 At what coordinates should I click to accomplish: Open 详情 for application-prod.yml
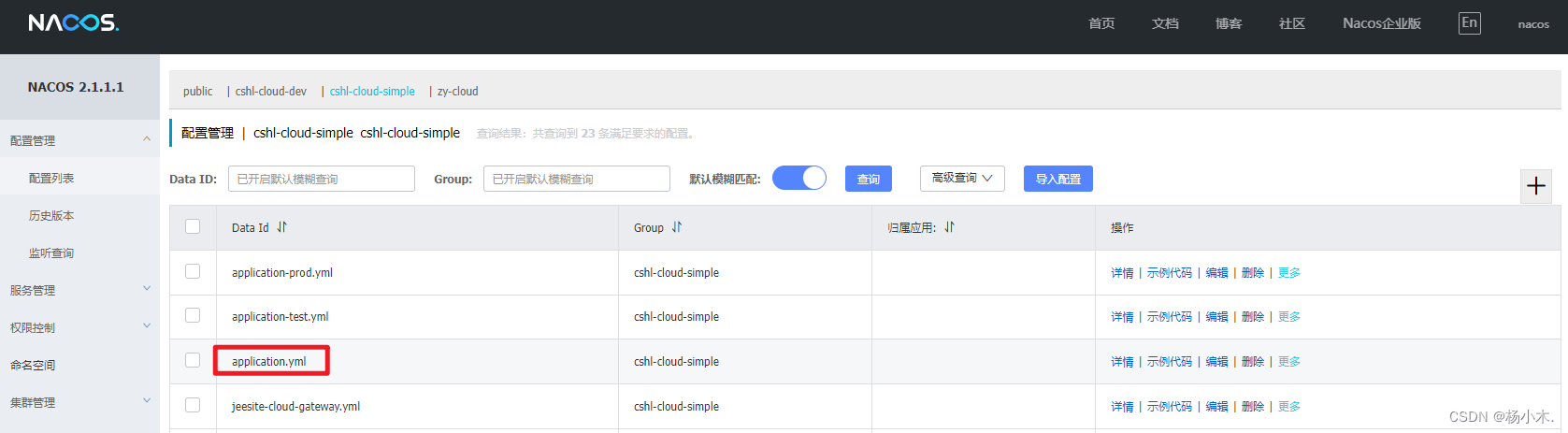(1122, 273)
